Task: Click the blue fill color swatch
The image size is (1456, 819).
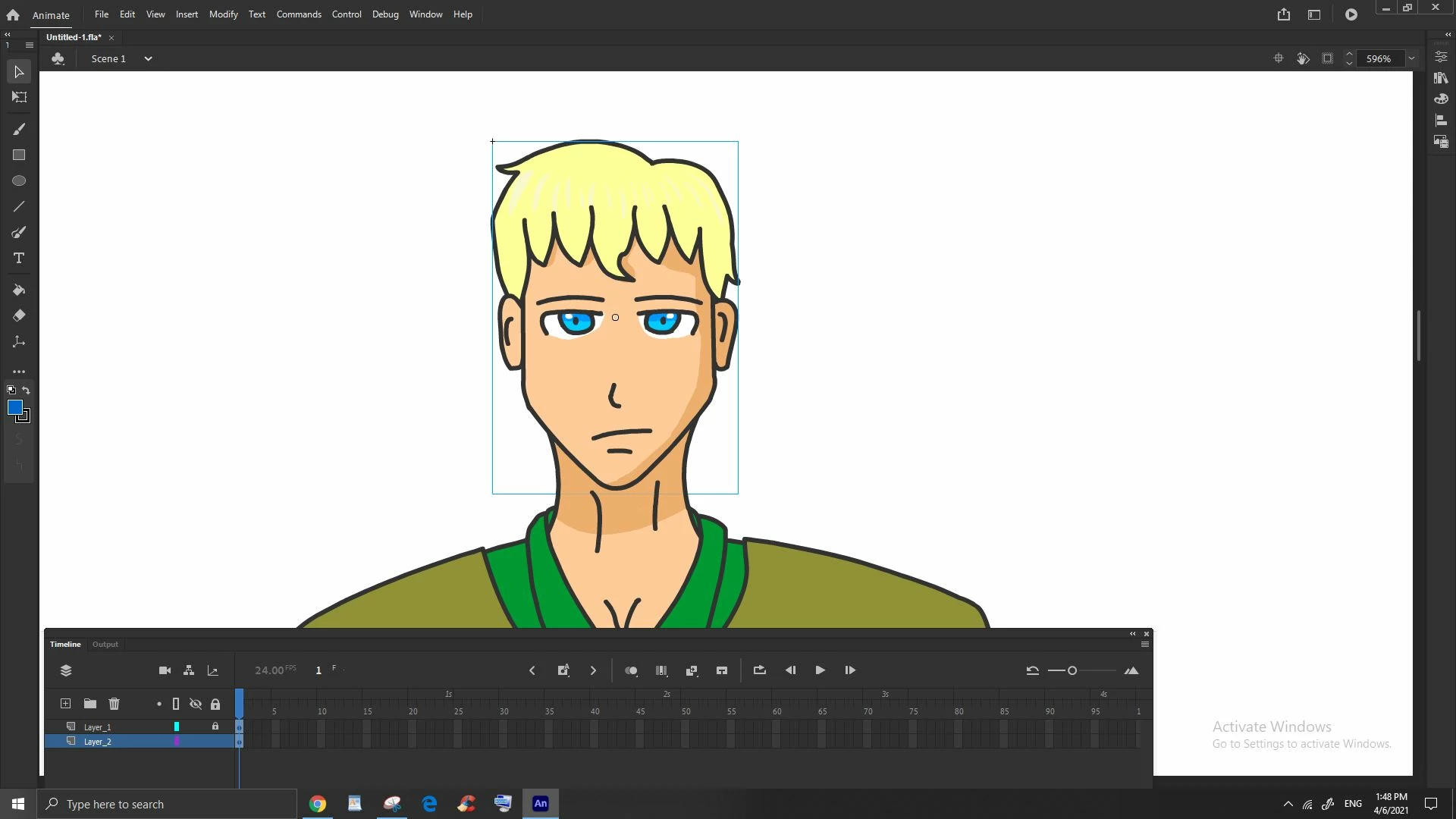Action: [14, 407]
